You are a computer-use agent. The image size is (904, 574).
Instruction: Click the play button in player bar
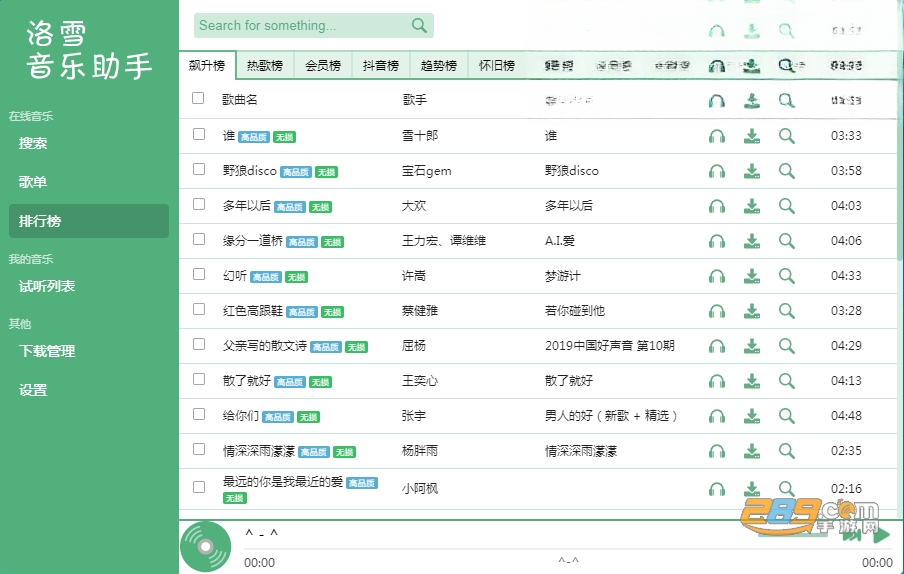pos(881,535)
